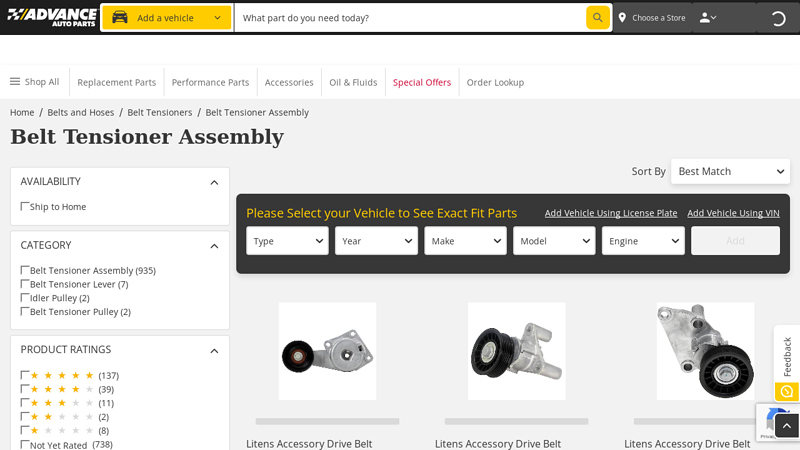800x450 pixels.
Task: Go to Home breadcrumb link
Action: [x=22, y=112]
